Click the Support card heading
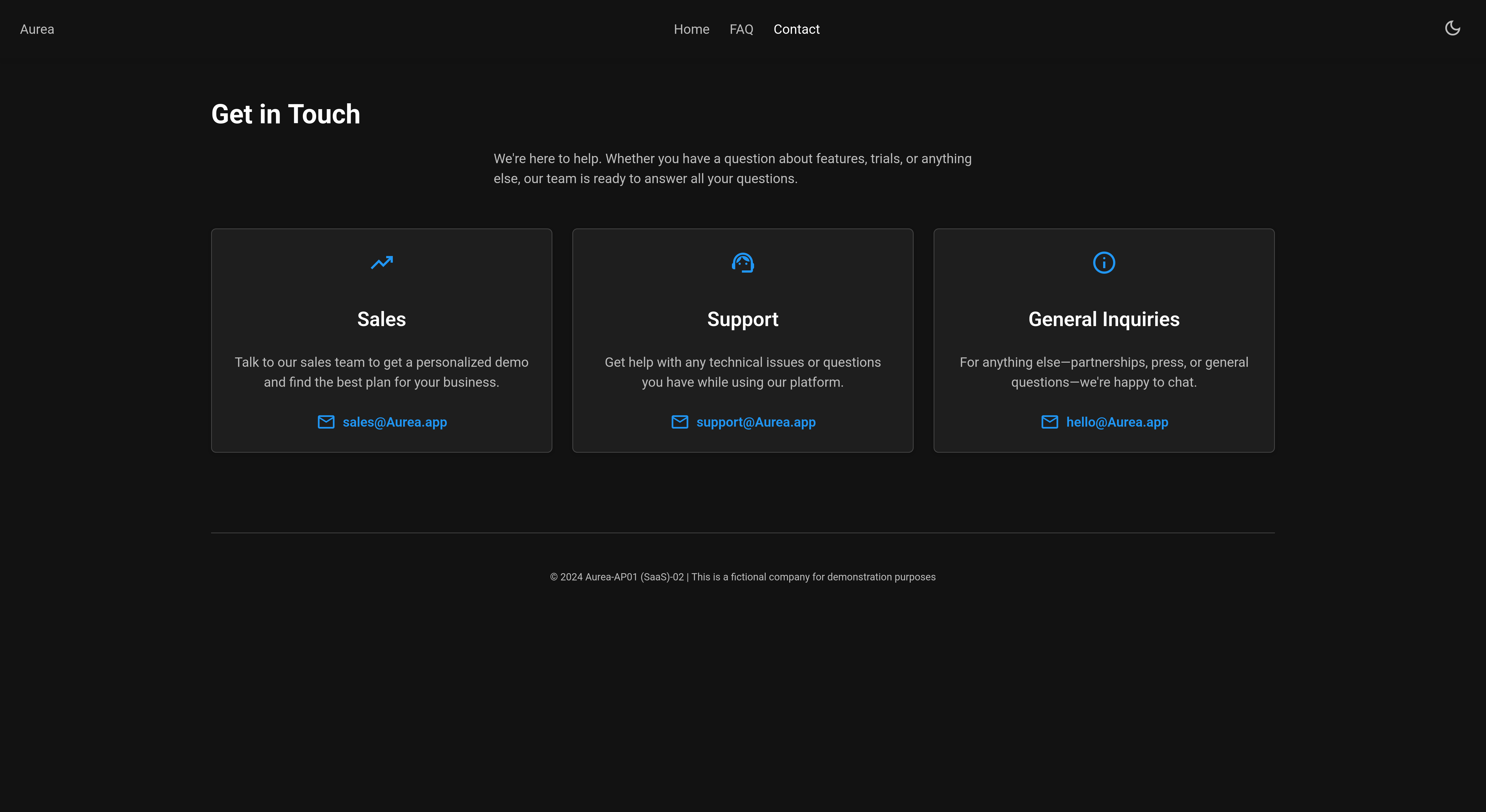Viewport: 1486px width, 812px height. (742, 319)
